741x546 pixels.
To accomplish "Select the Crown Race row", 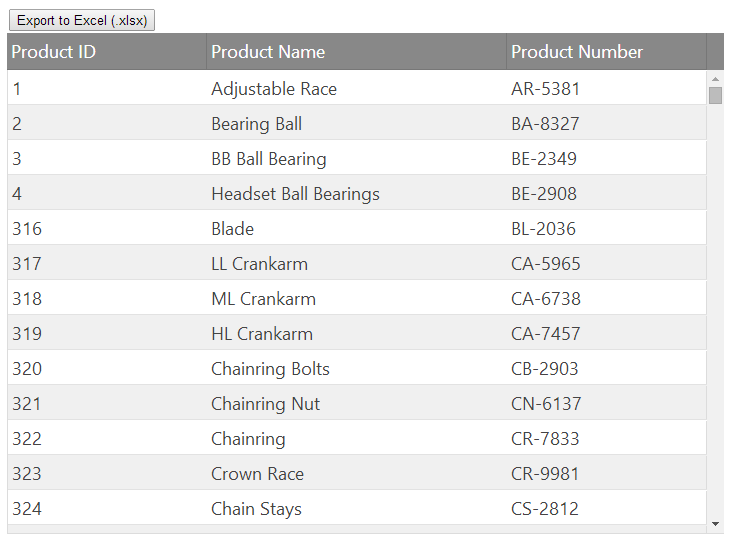I will 257,474.
